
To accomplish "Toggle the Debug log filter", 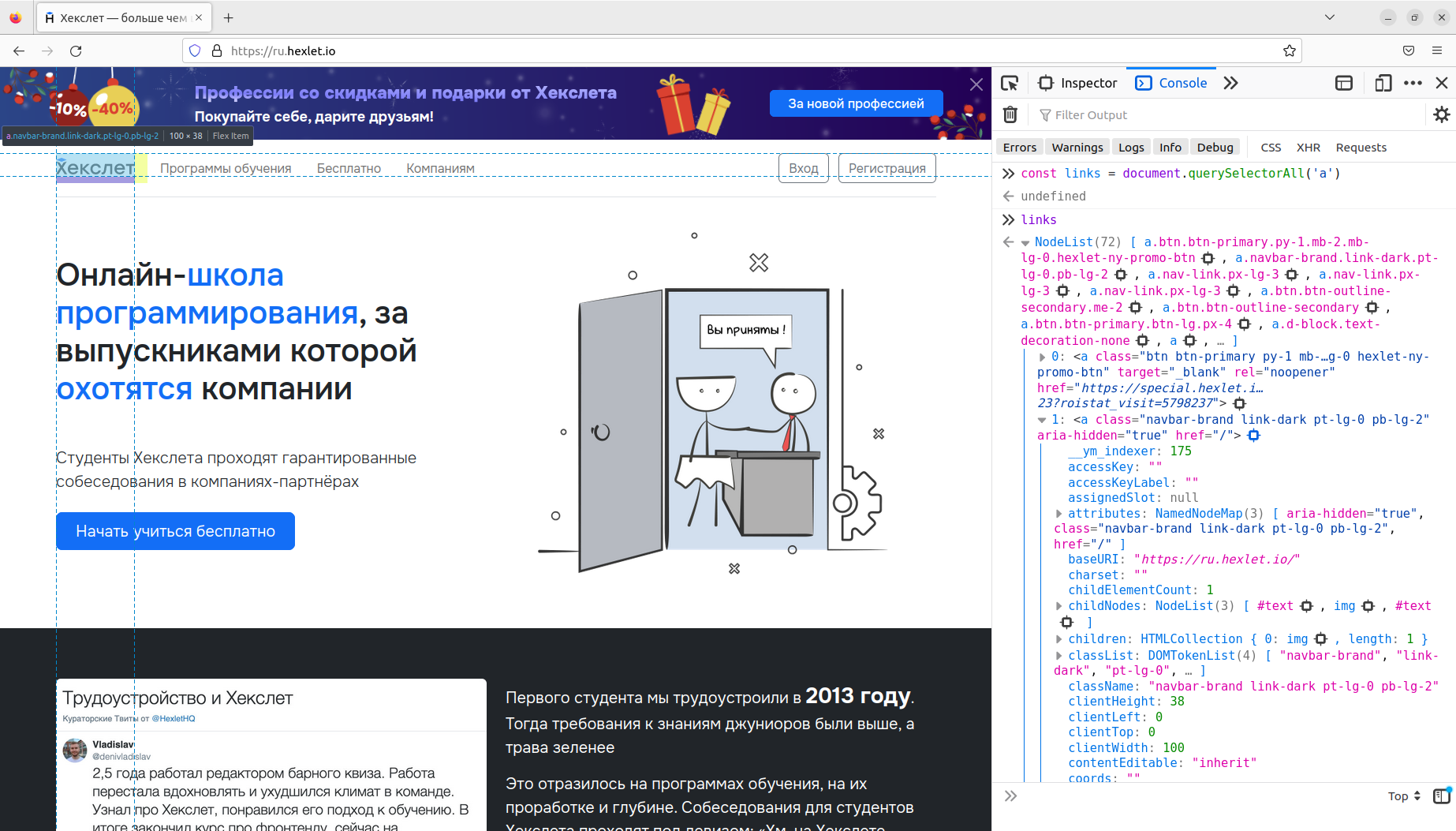I will (1215, 147).
